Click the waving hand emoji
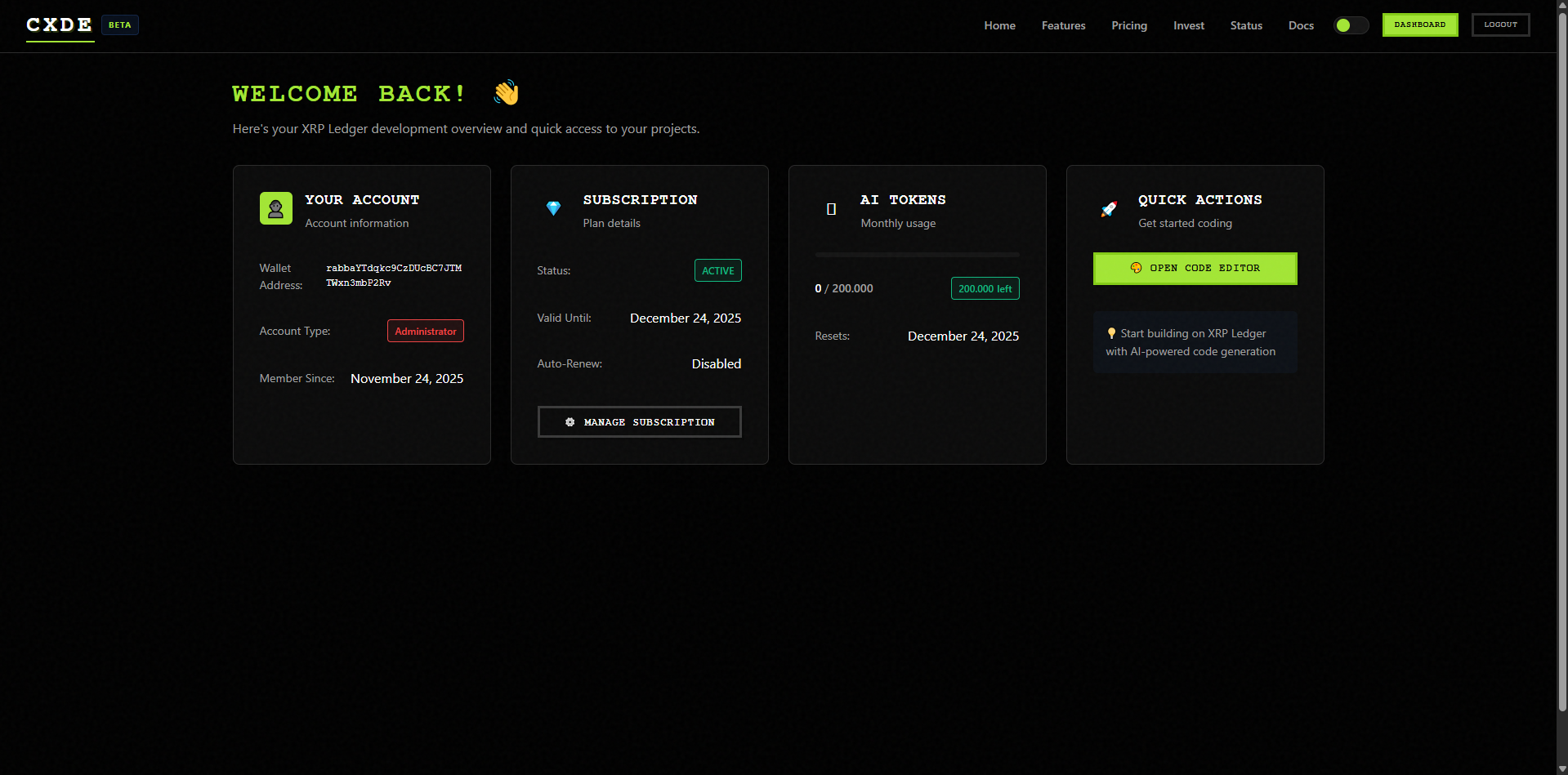Screen dimensions: 1568x775 [506, 93]
